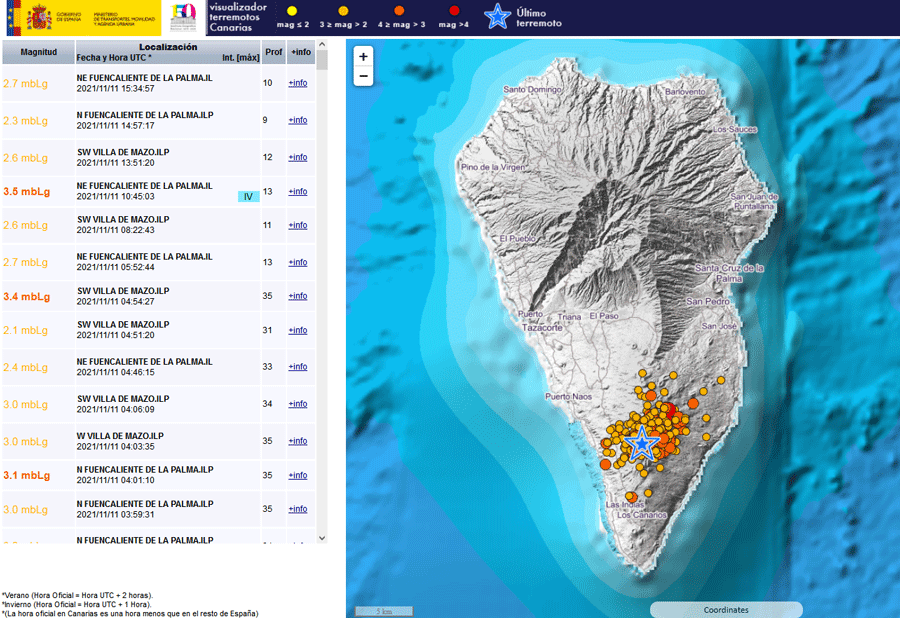Click the San Pedro map label
The height and width of the screenshot is (618, 900).
(x=708, y=301)
